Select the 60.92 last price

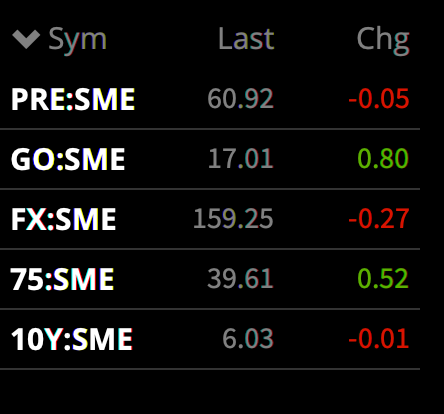[240, 99]
